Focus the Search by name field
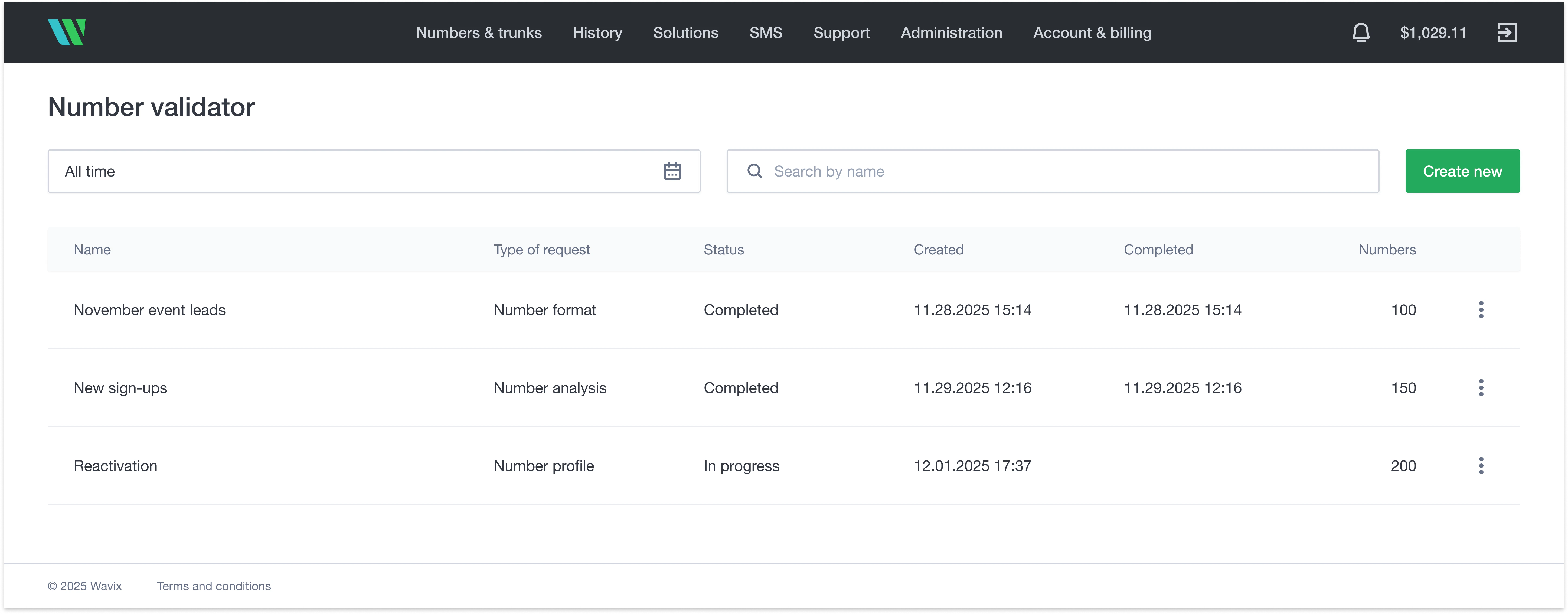 click(1053, 171)
